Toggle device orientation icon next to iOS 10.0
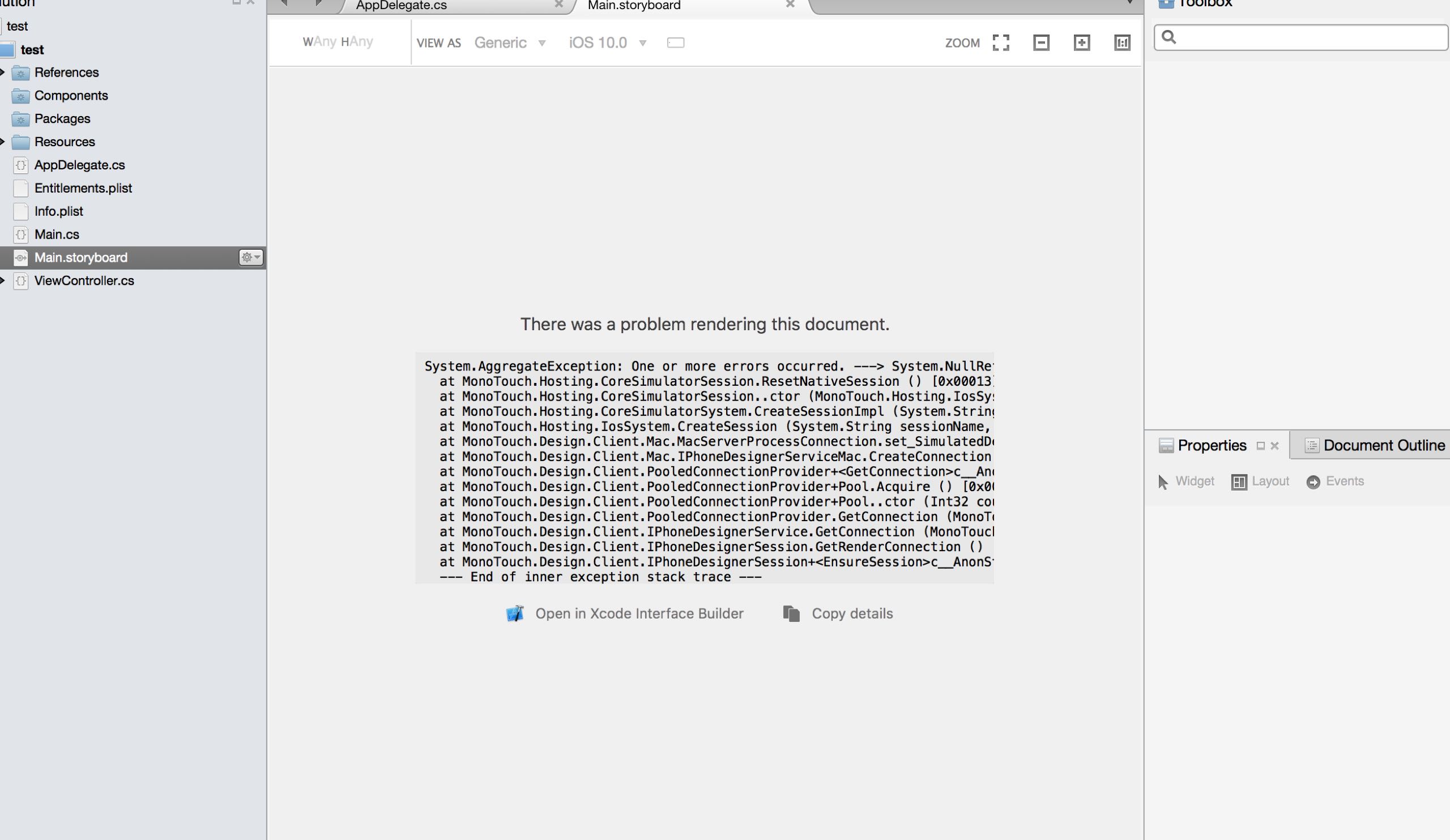This screenshot has height=840, width=1450. pyautogui.click(x=676, y=42)
